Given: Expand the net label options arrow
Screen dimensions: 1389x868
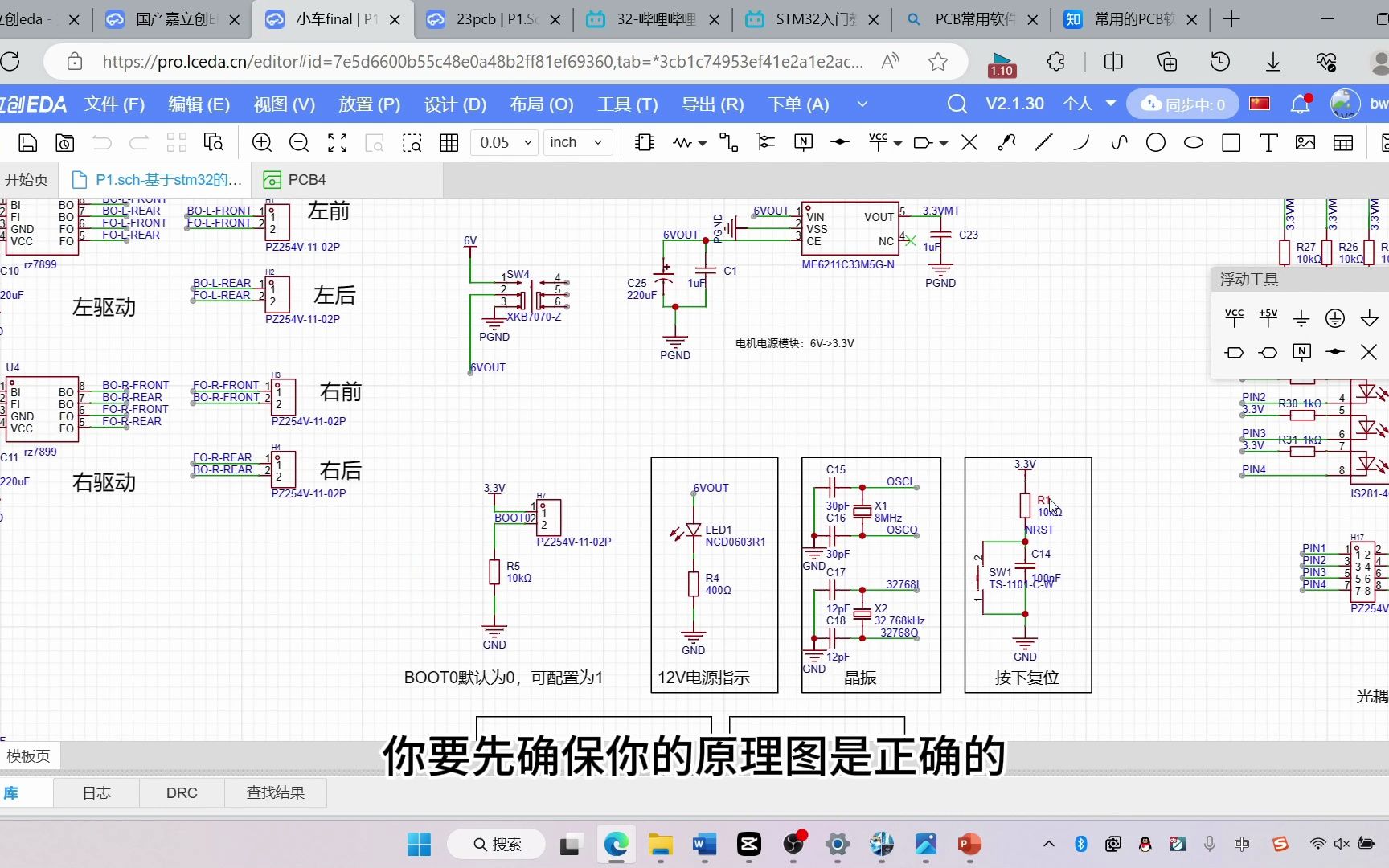Looking at the screenshot, I should pos(942,142).
